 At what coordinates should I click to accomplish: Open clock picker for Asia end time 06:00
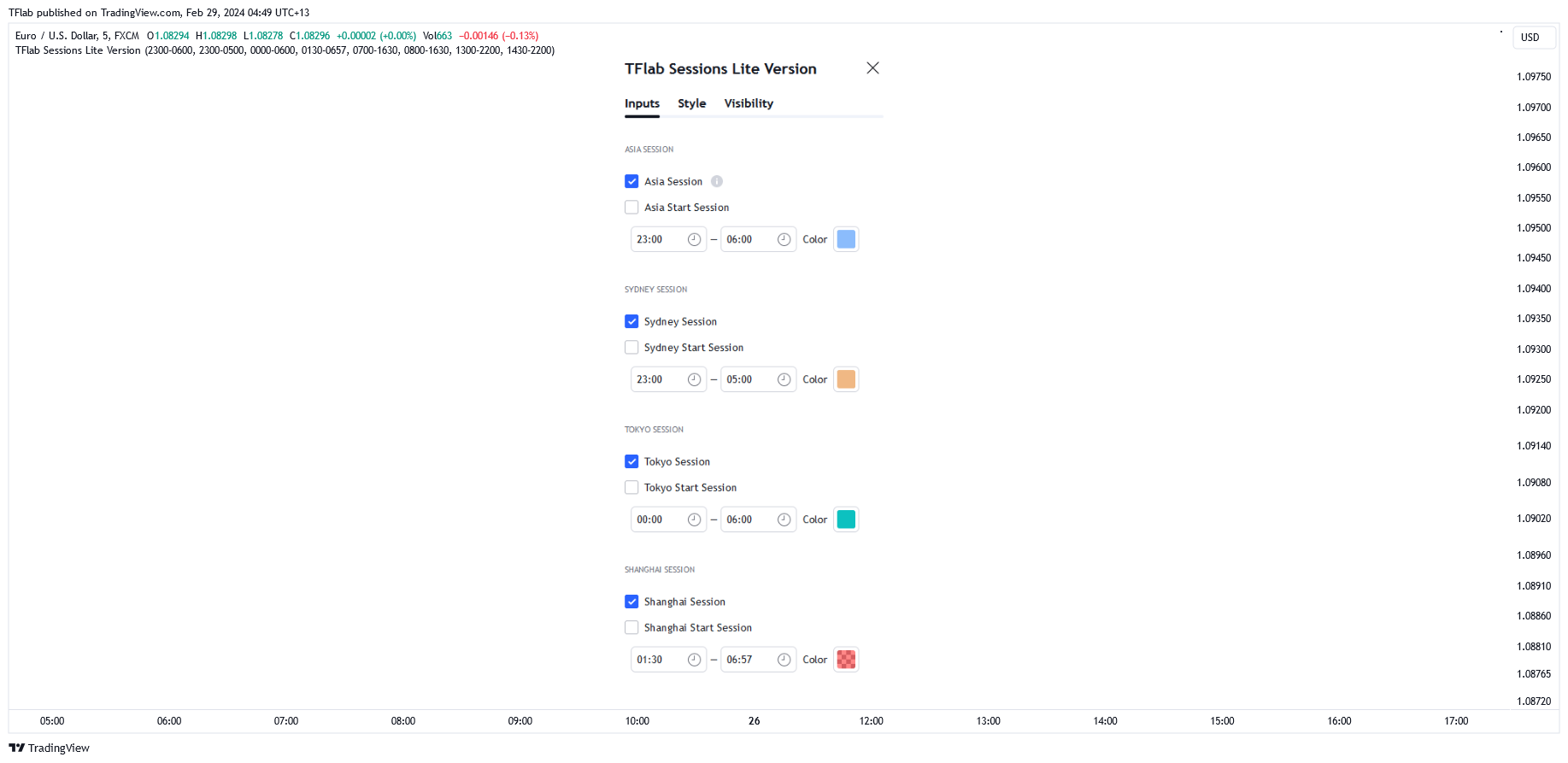[x=784, y=239]
